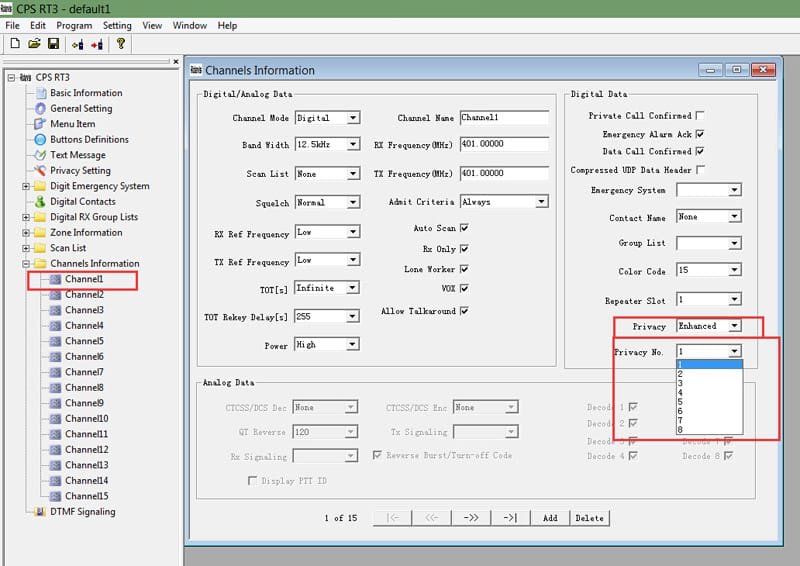Viewport: 800px width, 566px height.
Task: Open General Setting in the tree
Action: coord(81,108)
